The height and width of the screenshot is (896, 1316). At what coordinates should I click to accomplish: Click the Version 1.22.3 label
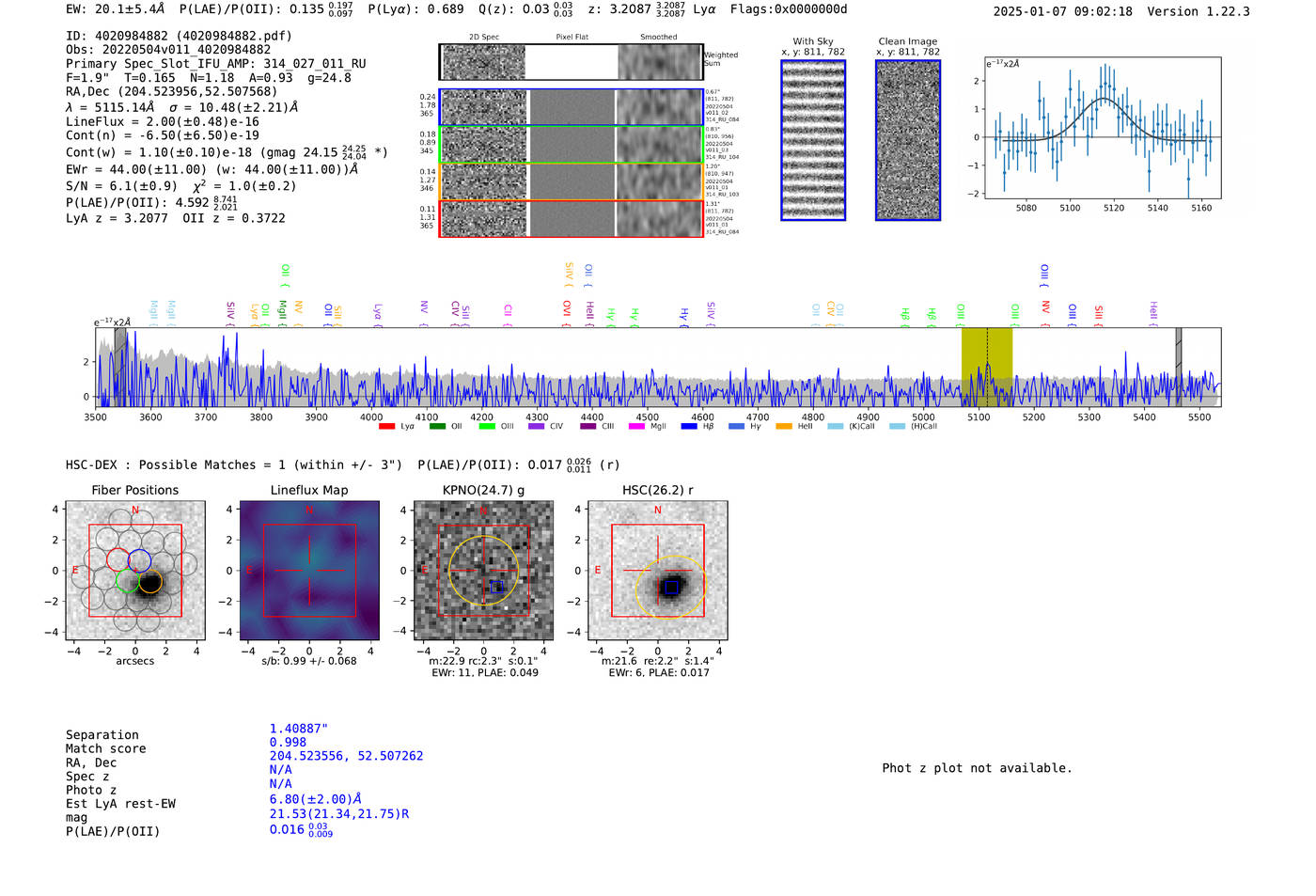point(1198,11)
